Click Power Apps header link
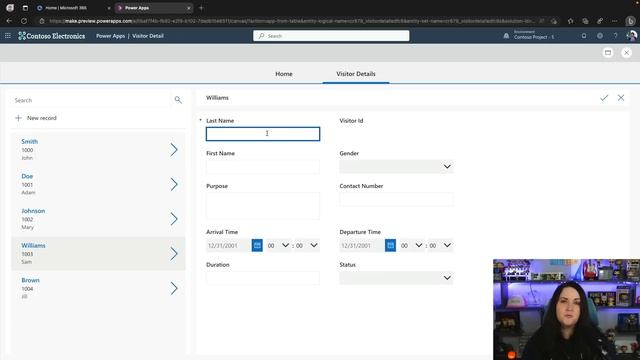640x360 pixels. click(110, 36)
